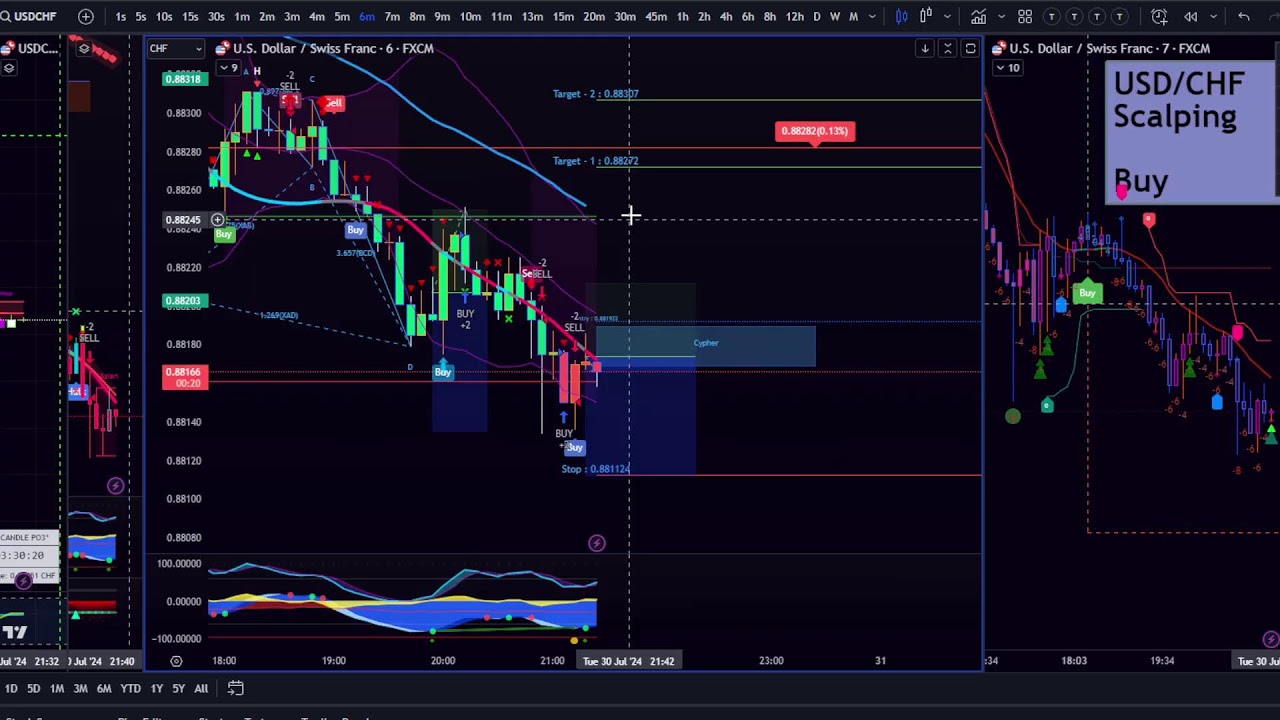The height and width of the screenshot is (720, 1280).
Task: Open the Indicators chart icon
Action: (x=979, y=16)
